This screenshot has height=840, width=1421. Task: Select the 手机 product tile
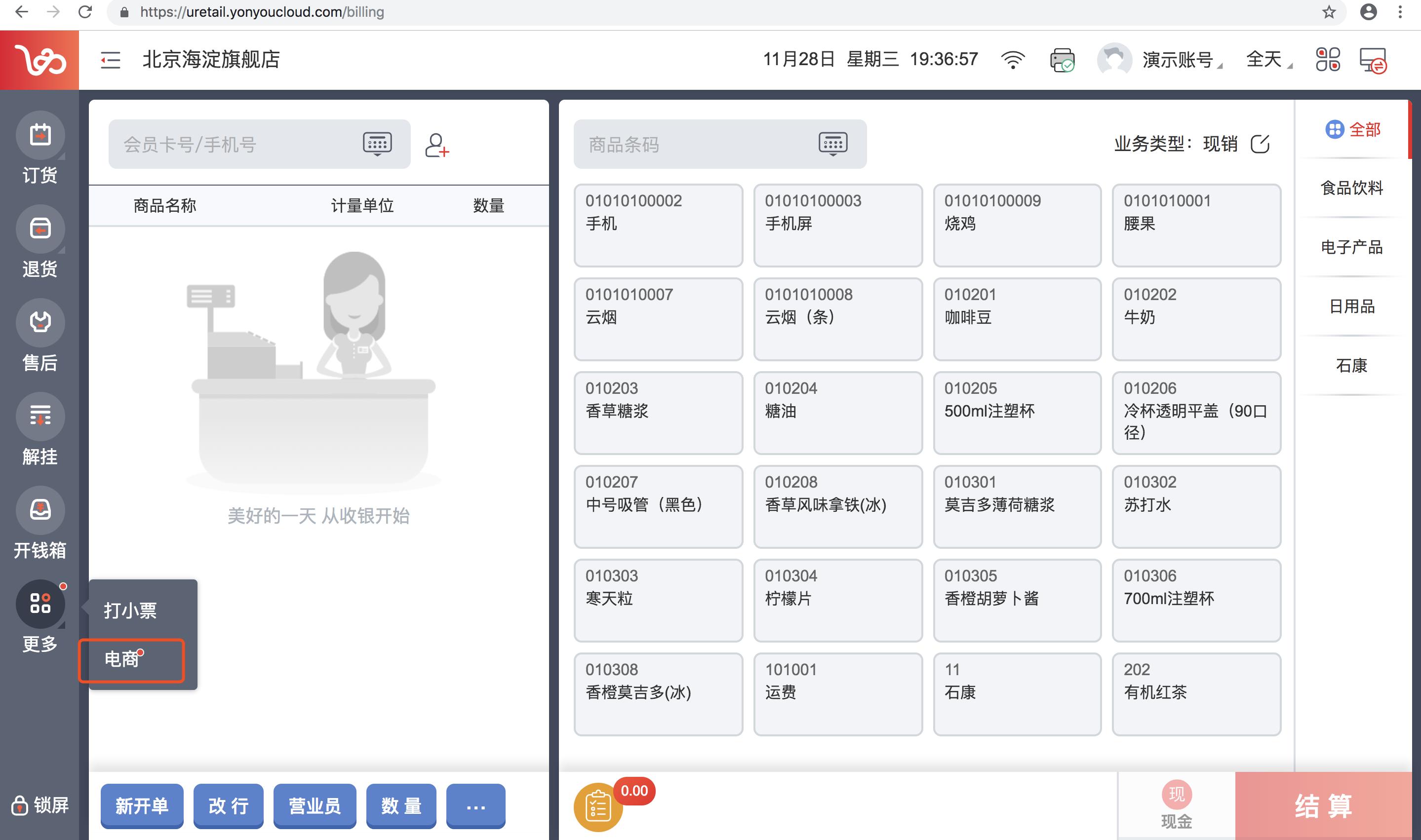pos(659,225)
